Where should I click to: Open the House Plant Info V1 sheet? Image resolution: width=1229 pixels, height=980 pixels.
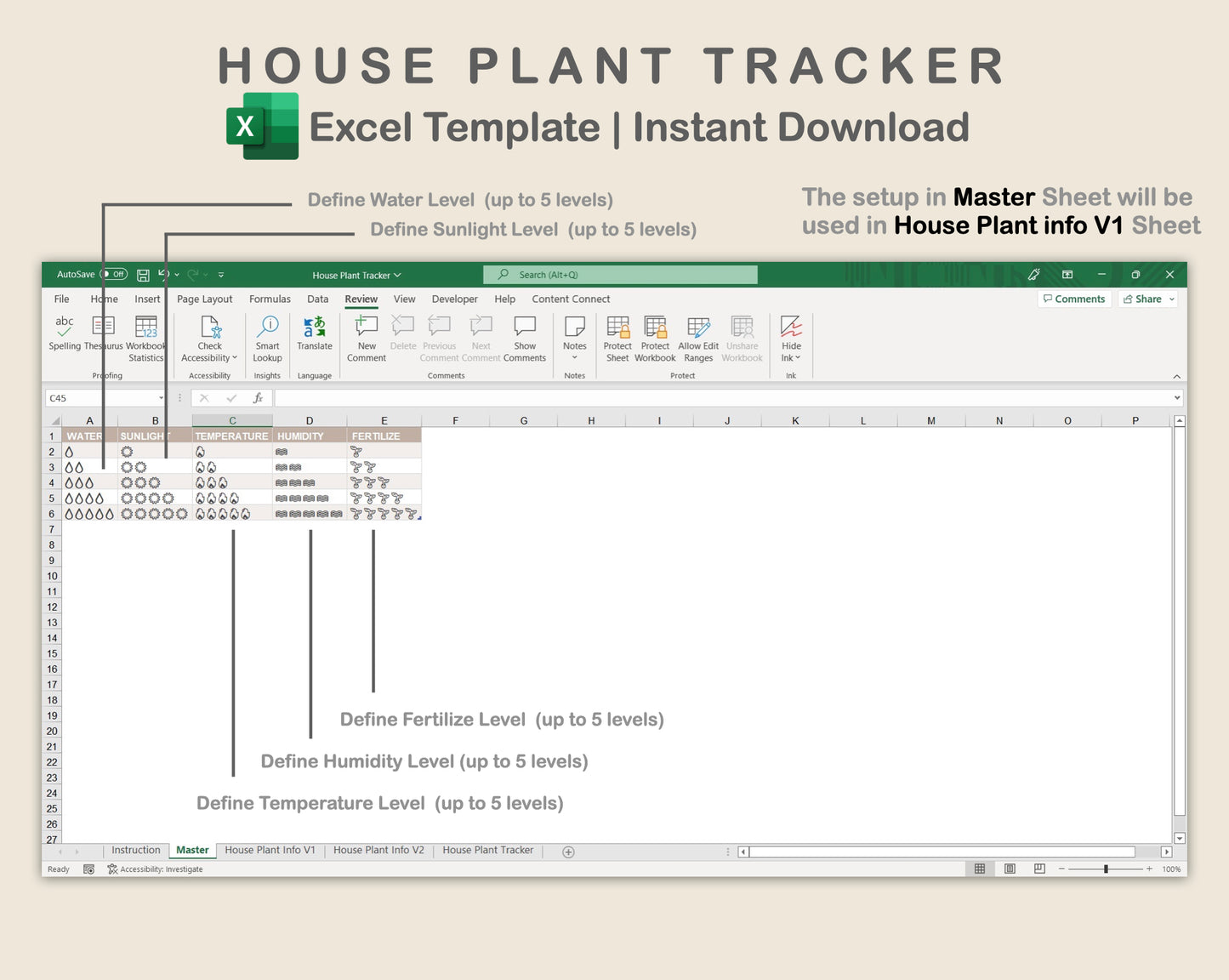[x=270, y=851]
